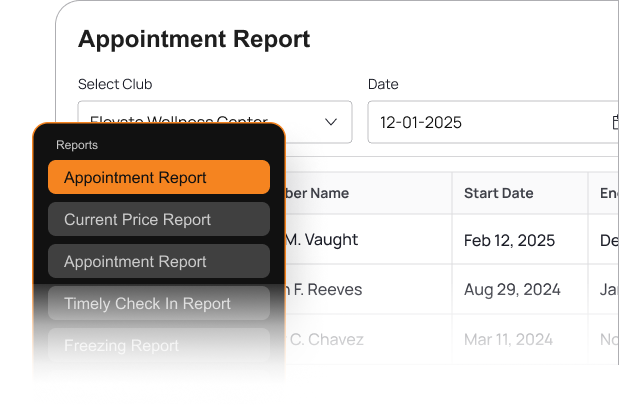The width and height of the screenshot is (619, 406).
Task: Click the Reports label in the menu panel
Action: (77, 145)
